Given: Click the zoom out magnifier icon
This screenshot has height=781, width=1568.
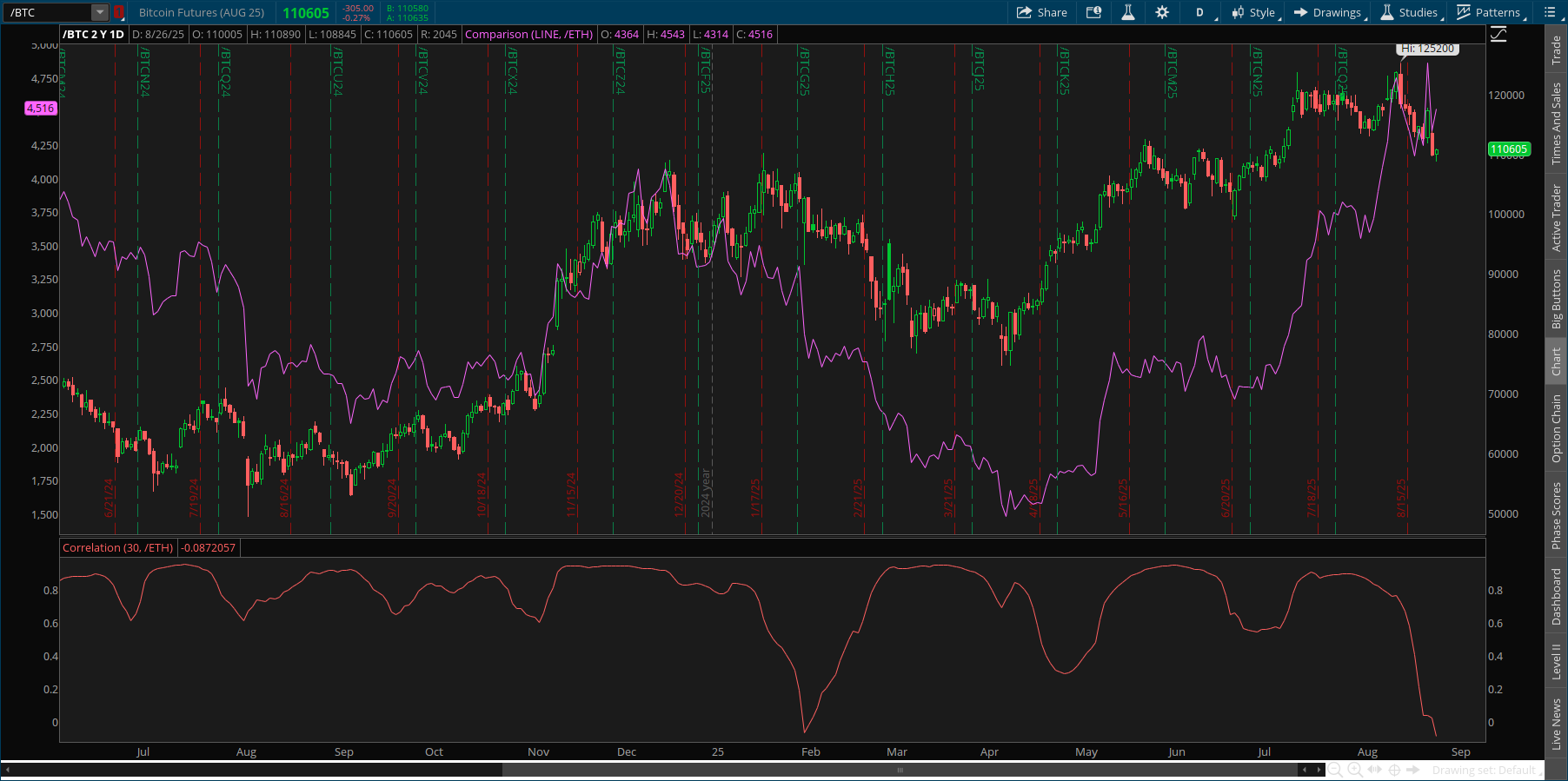Looking at the screenshot, I should click(x=1335, y=770).
